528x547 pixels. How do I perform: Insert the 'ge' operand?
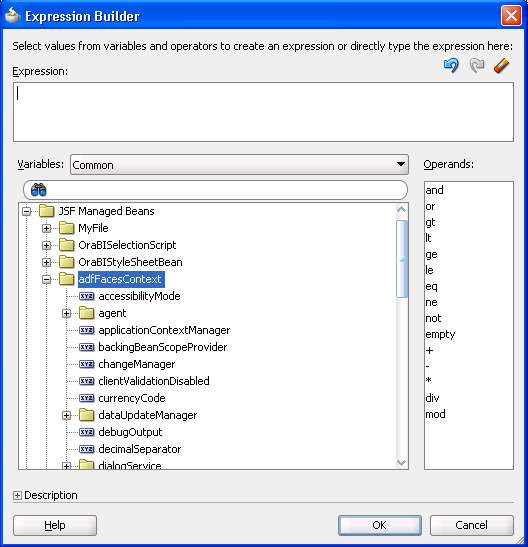(x=431, y=254)
